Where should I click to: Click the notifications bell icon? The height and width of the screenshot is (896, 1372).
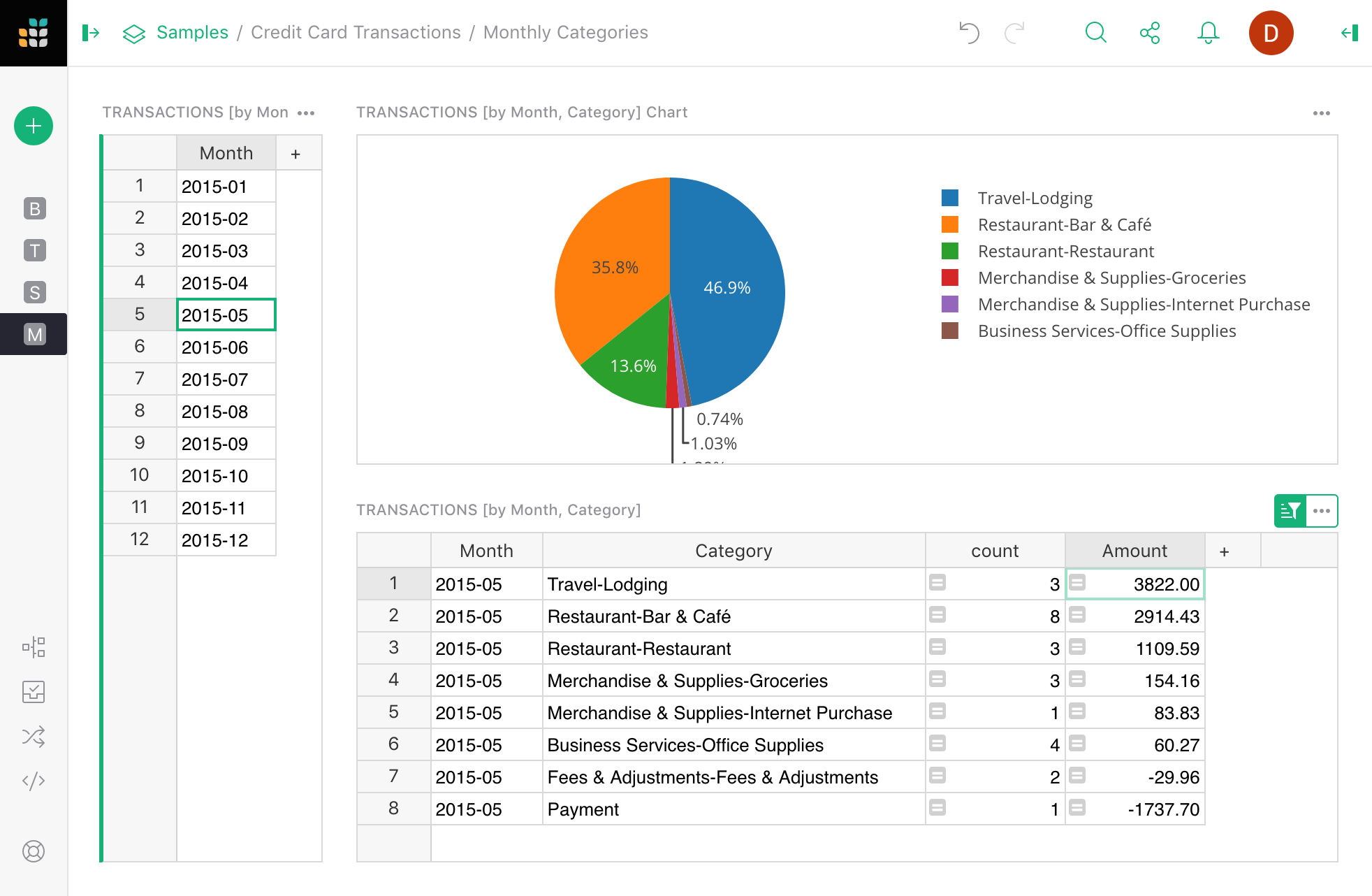click(1208, 33)
